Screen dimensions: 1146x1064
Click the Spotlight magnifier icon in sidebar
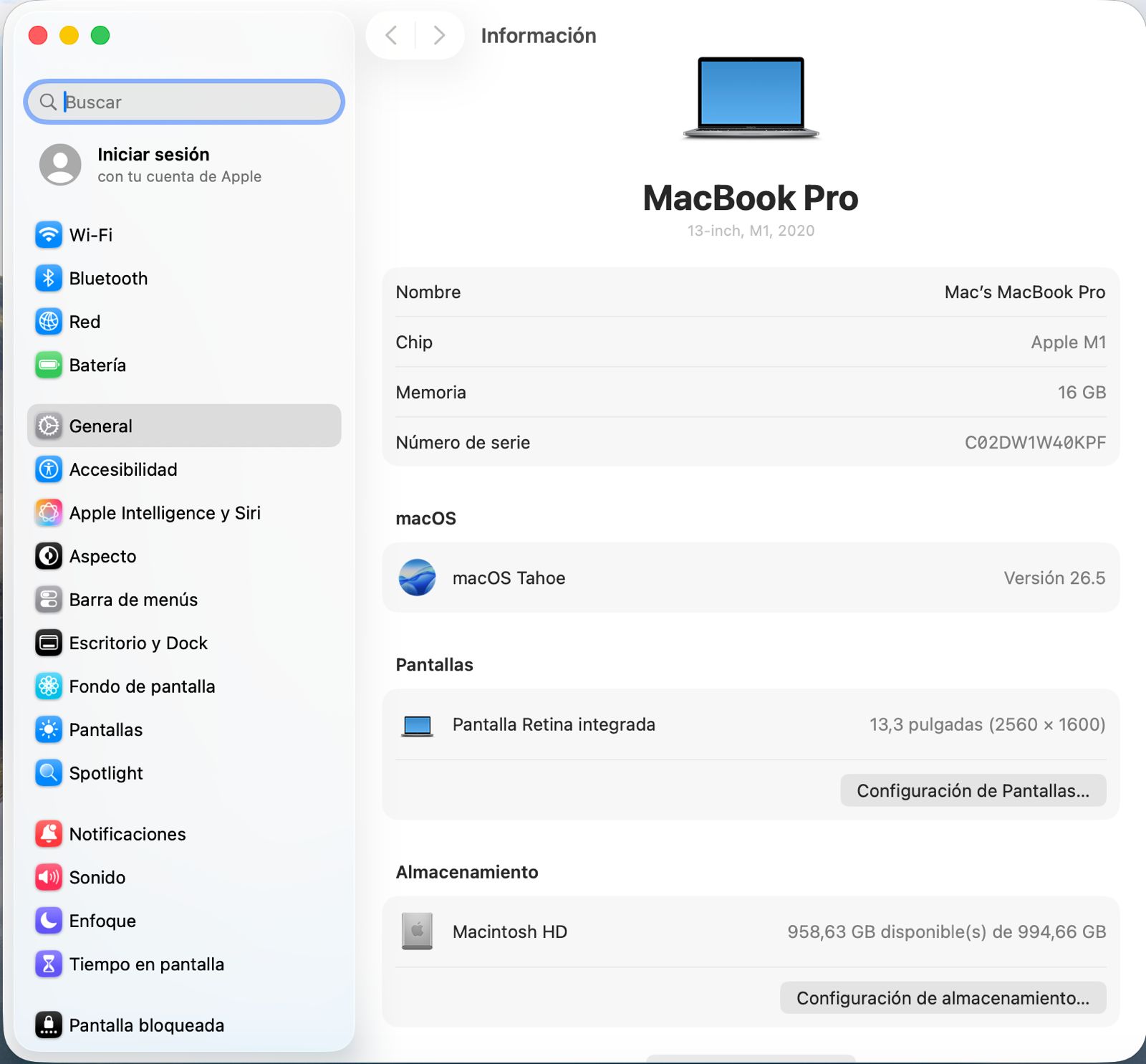coord(49,773)
